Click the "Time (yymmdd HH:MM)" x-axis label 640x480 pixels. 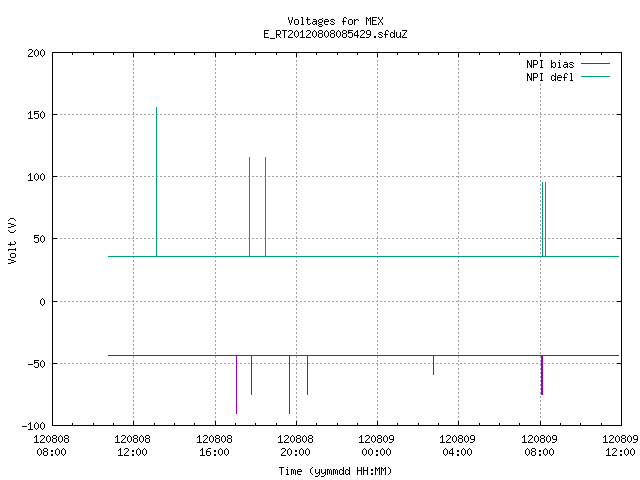pyautogui.click(x=335, y=471)
